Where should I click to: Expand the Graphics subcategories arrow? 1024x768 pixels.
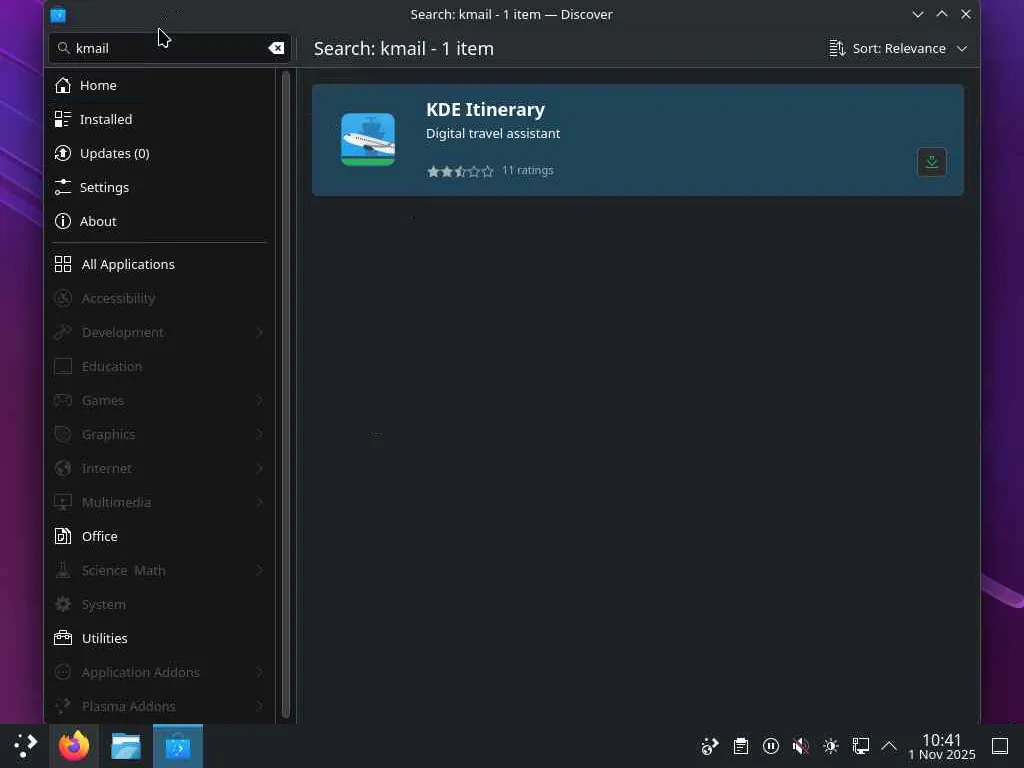point(260,434)
